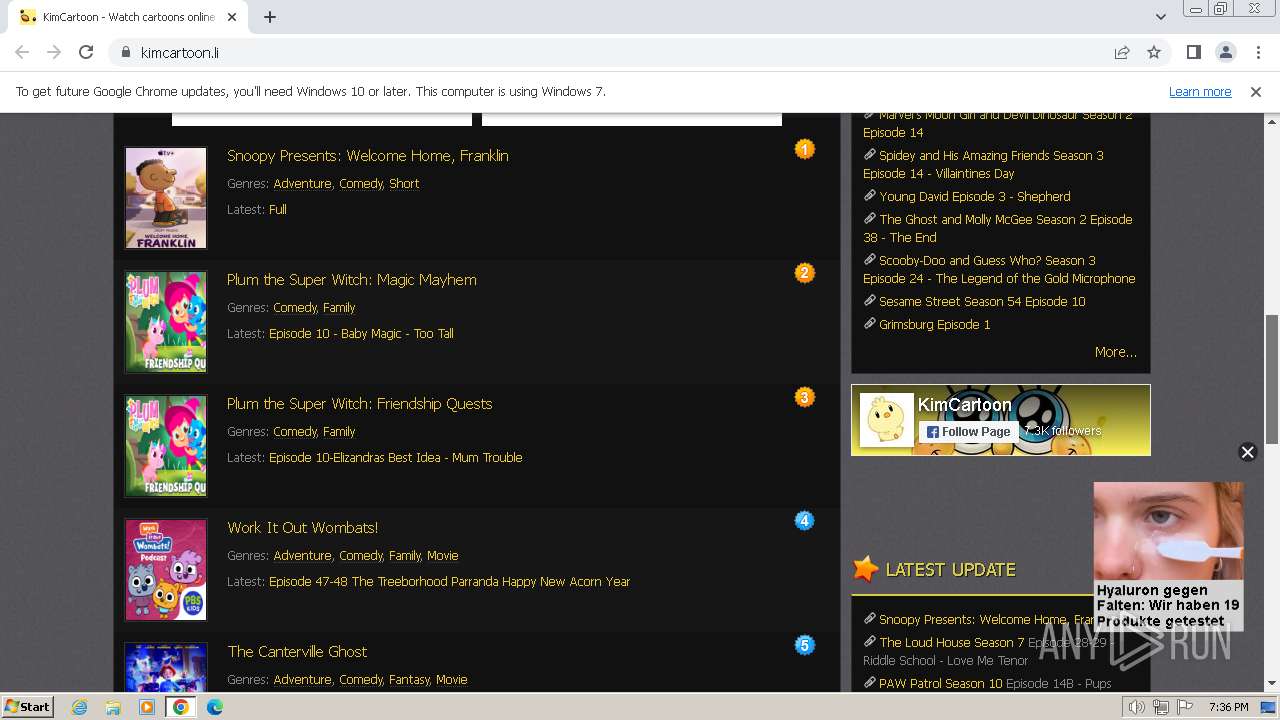1280x720 pixels.
Task: Open Work It Out Wombats! title
Action: [x=302, y=527]
